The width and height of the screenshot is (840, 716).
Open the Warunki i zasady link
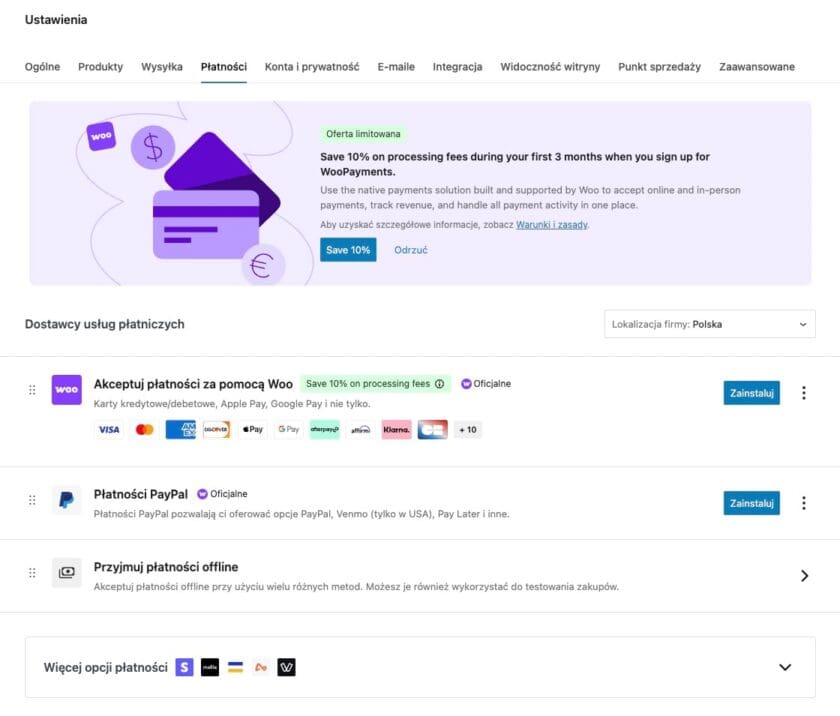click(x=551, y=225)
